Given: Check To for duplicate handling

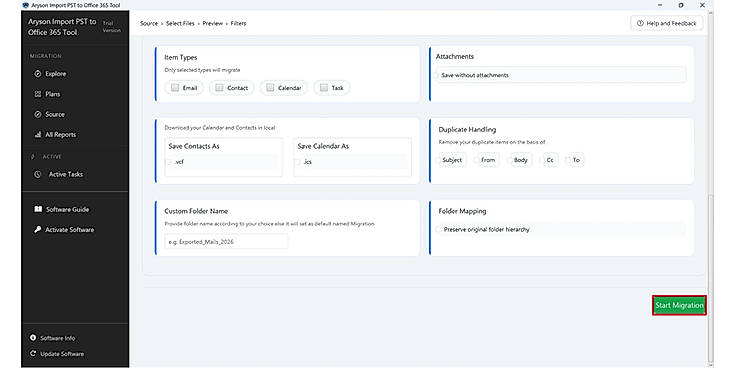Looking at the screenshot, I should (568, 160).
